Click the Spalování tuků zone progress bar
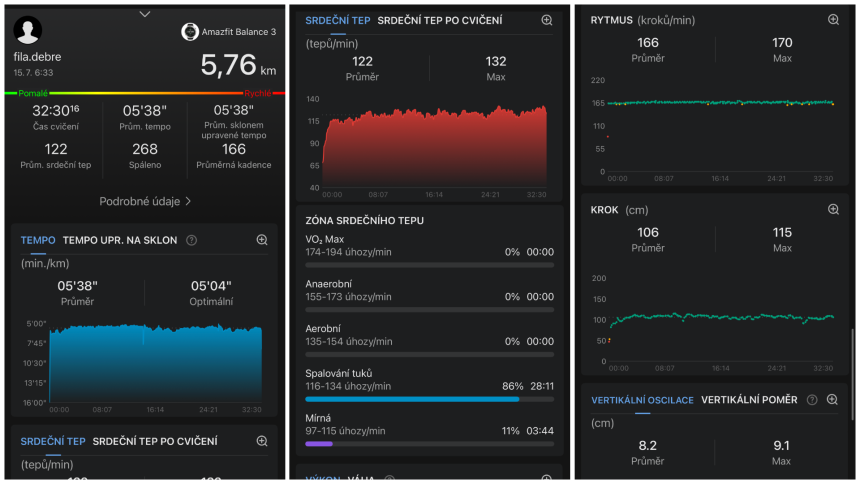Screen dimensions: 860x484 pos(429,399)
